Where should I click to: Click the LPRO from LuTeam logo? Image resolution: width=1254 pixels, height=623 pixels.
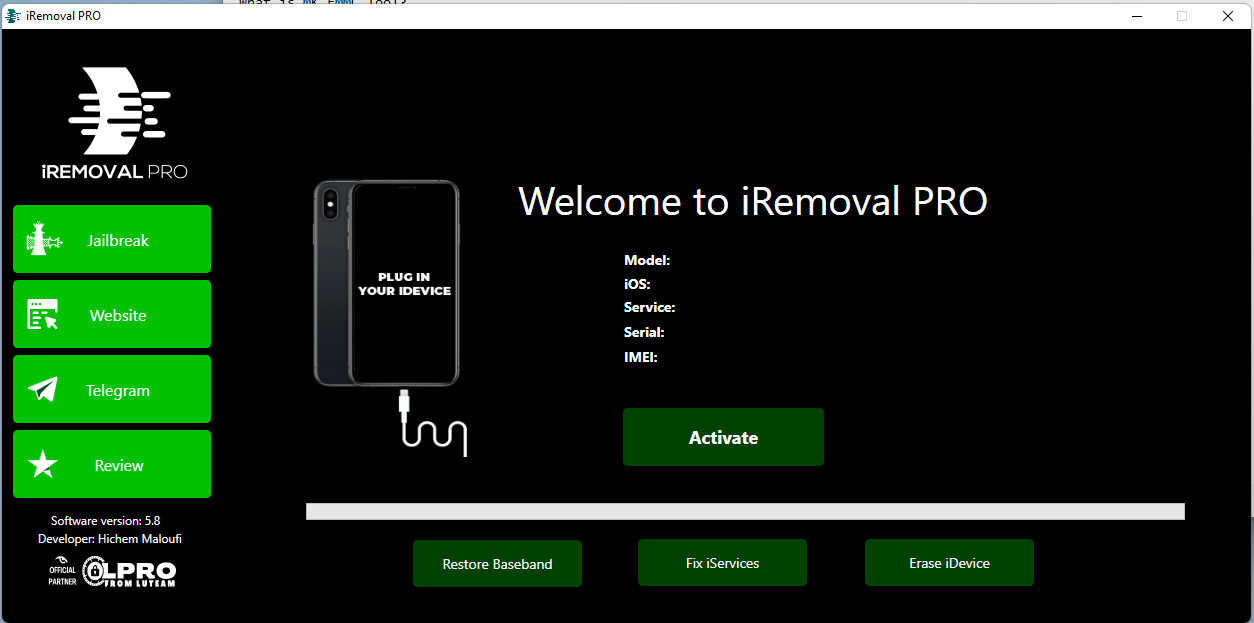pyautogui.click(x=127, y=571)
